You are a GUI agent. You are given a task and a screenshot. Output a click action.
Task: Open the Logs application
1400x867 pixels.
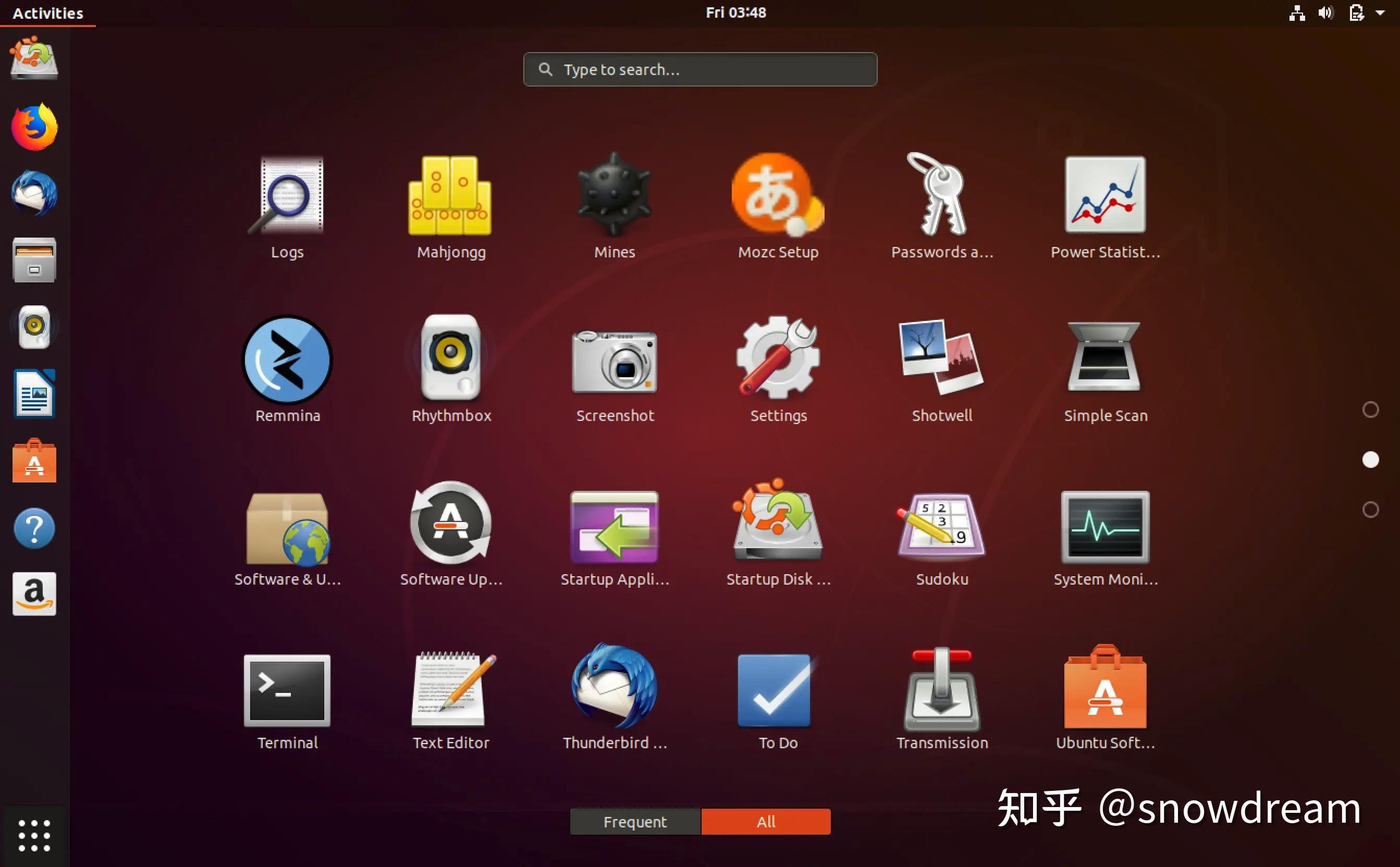(287, 206)
